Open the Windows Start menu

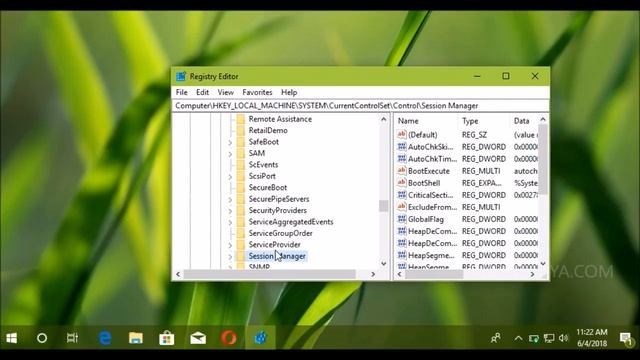tap(11, 338)
